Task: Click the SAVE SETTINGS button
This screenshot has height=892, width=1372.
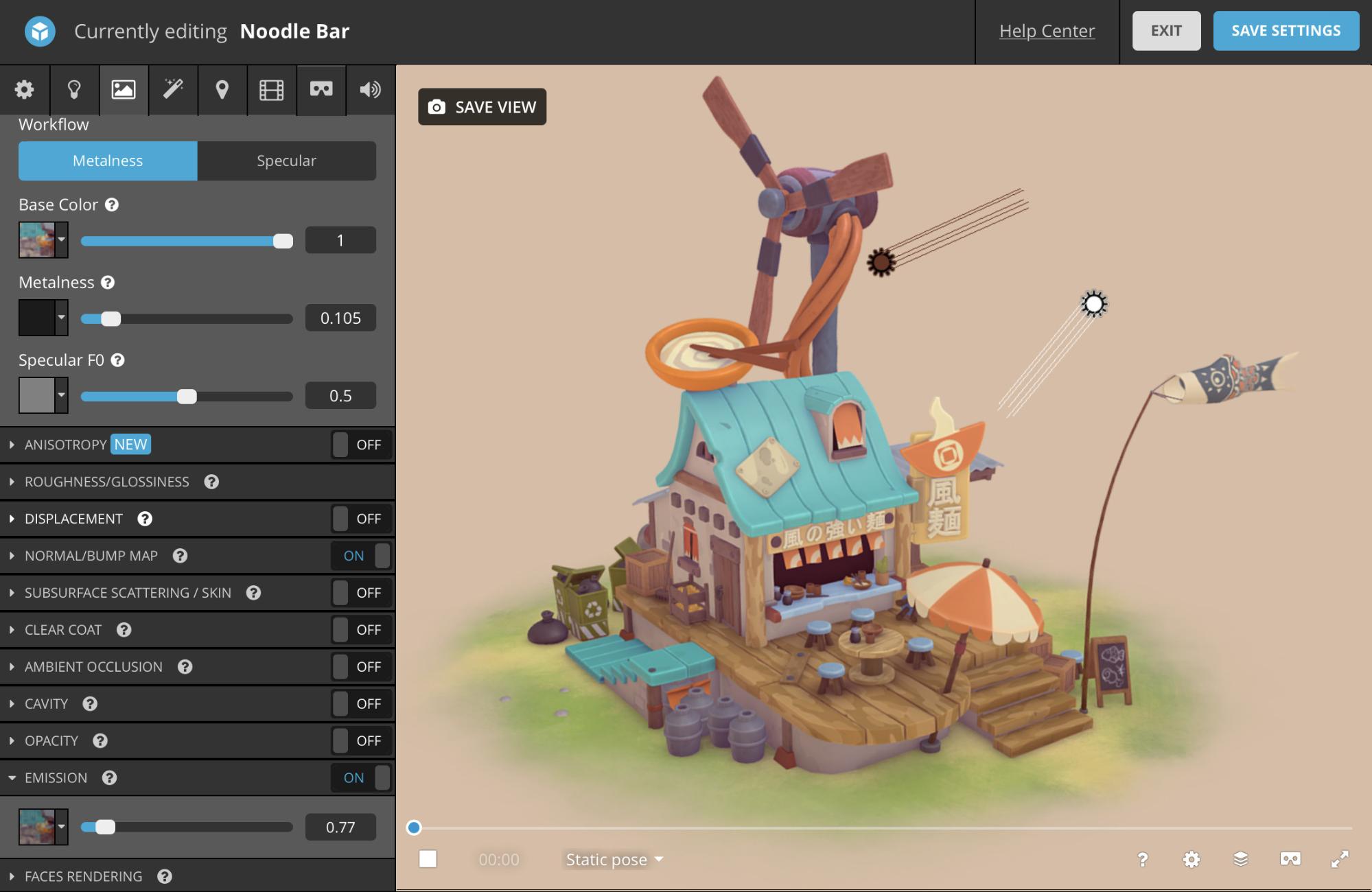Action: 1286,31
